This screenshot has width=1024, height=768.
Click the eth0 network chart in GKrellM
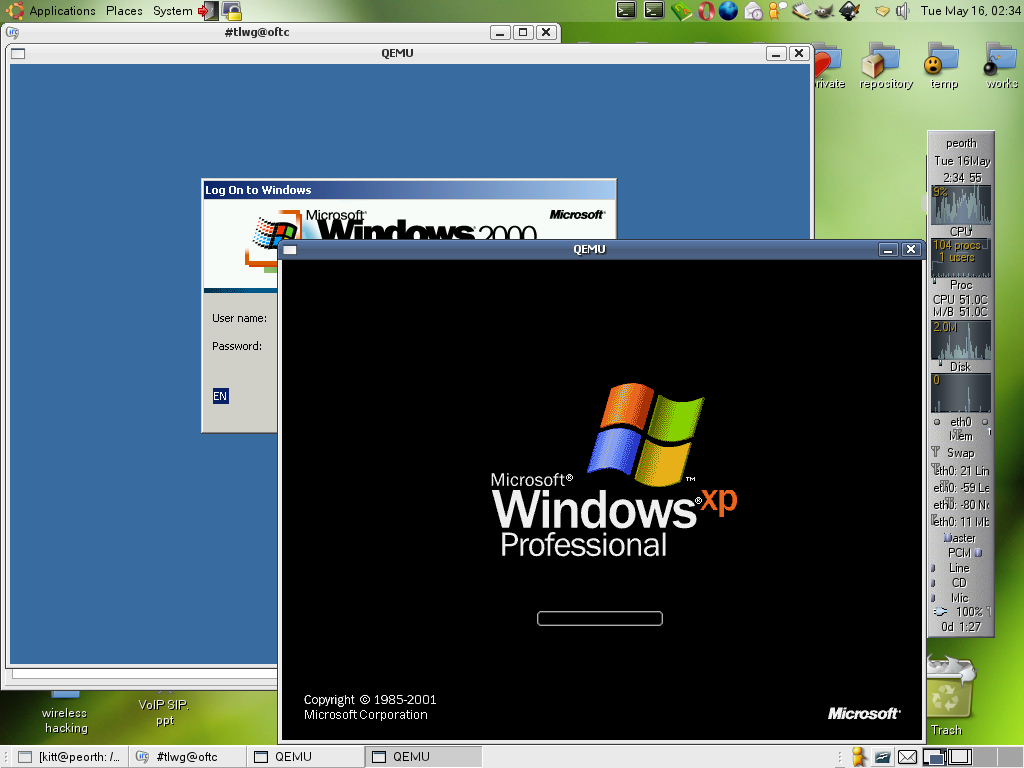[961, 393]
